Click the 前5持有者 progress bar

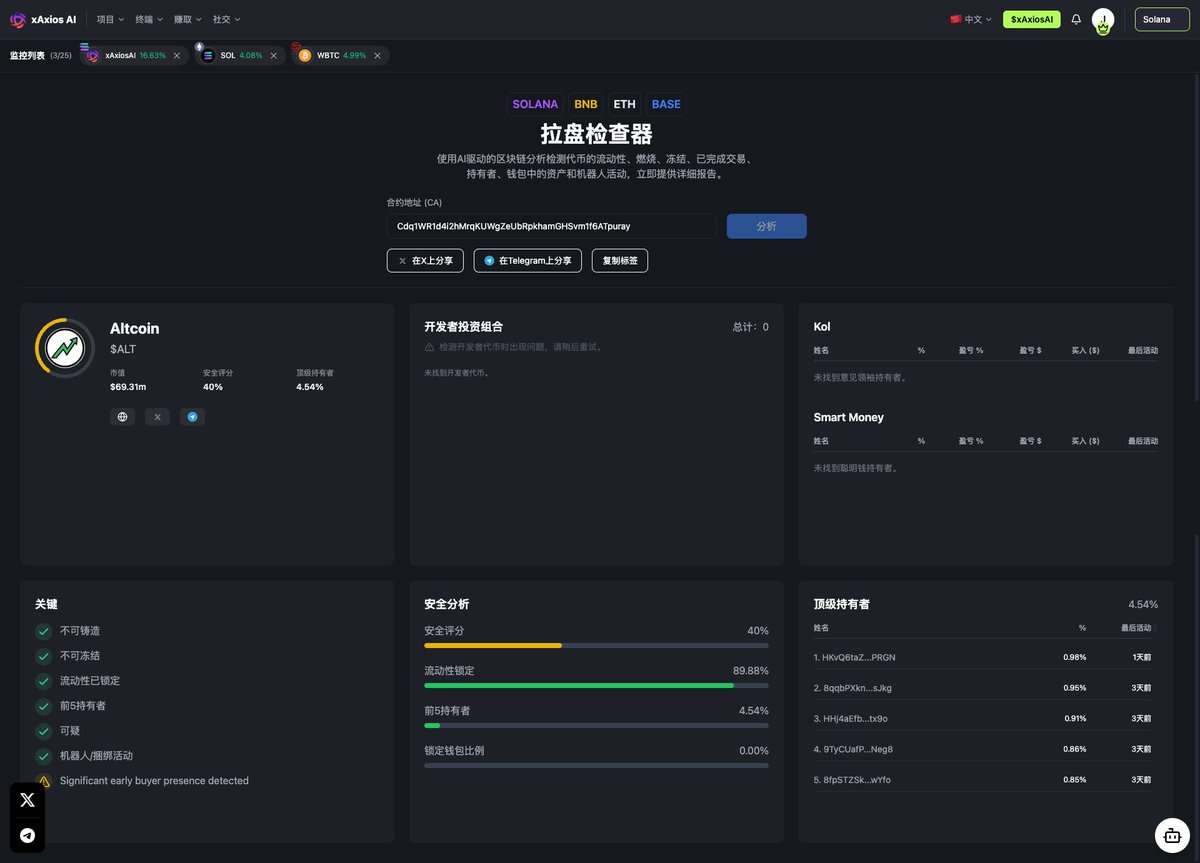(x=596, y=725)
